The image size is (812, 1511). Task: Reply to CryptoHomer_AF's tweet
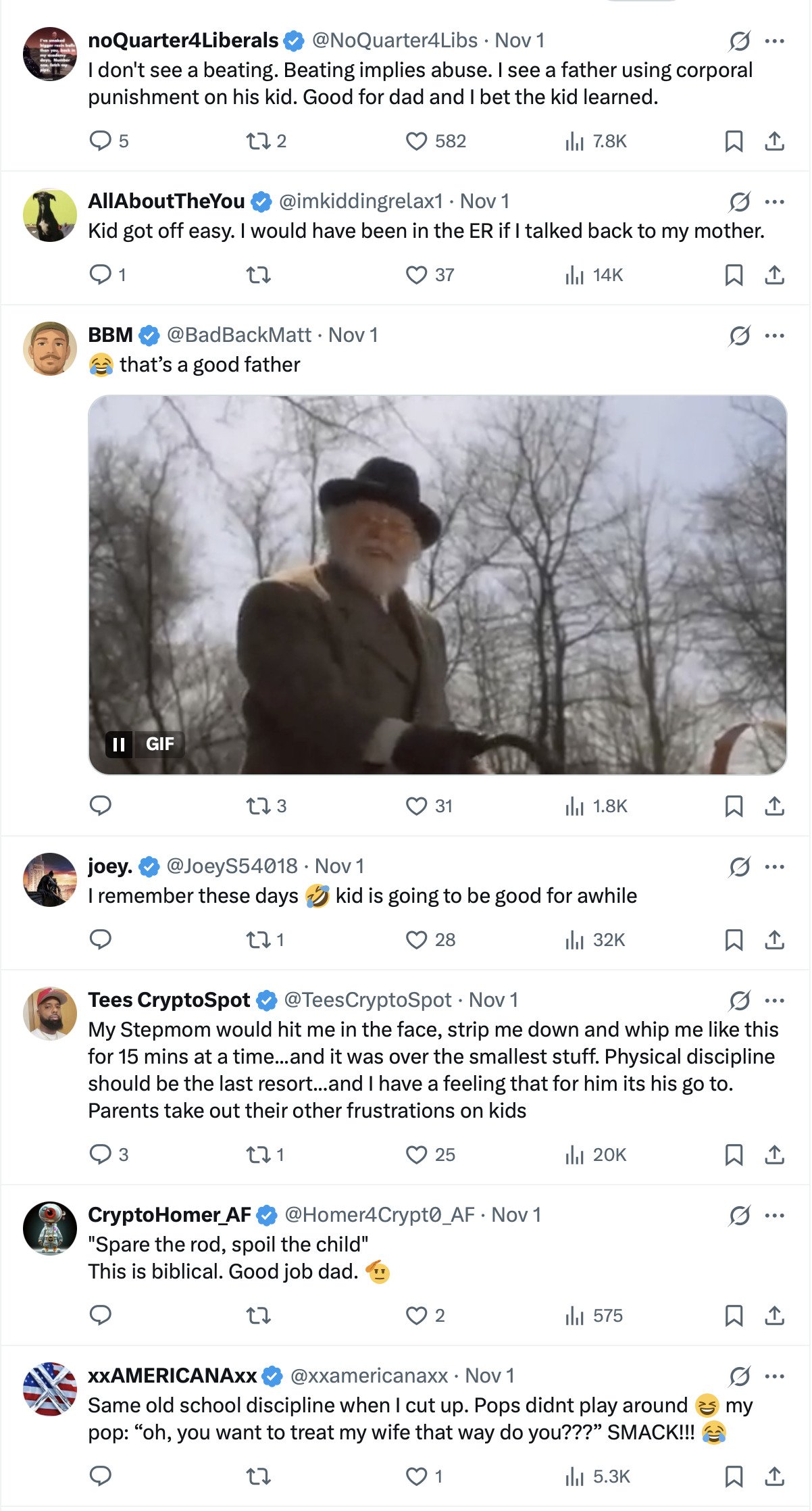(x=101, y=1316)
